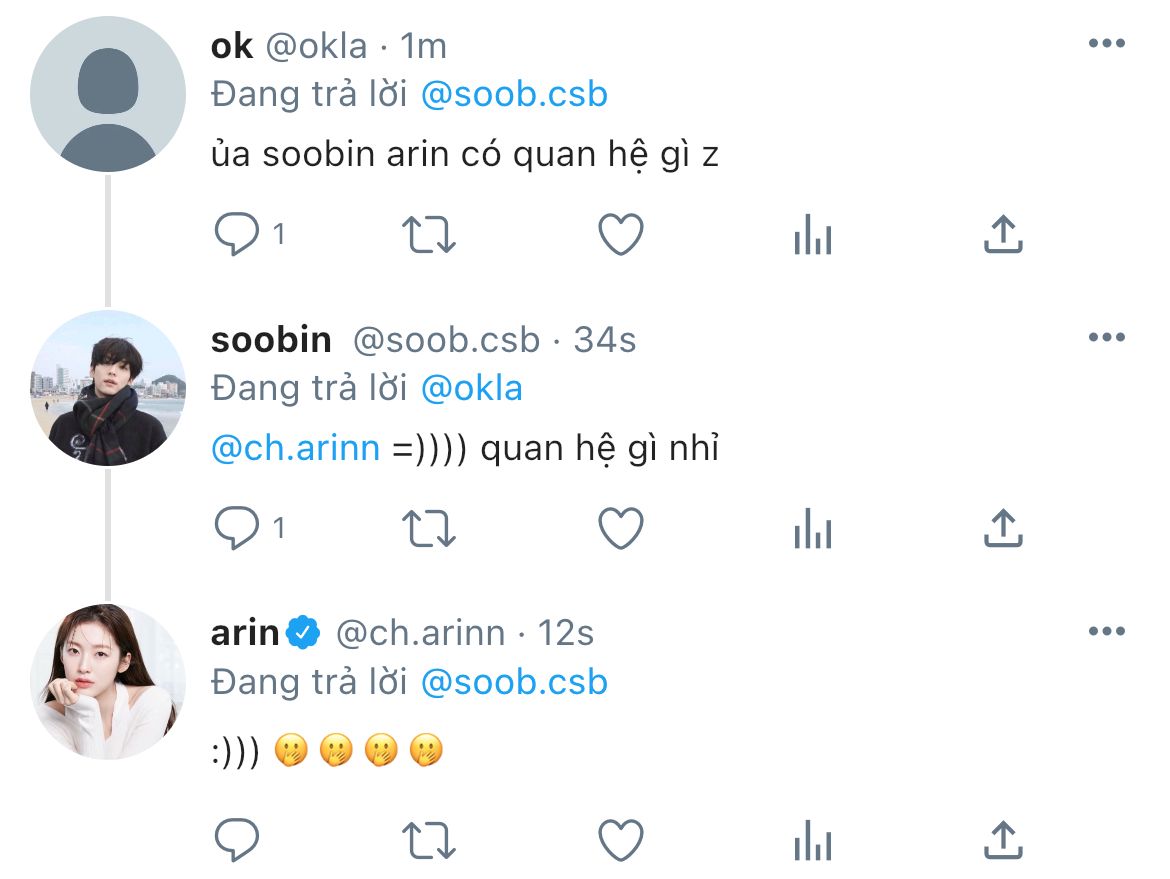Viewport: 1170px width, 879px height.
Task: Like arin's emoji reply
Action: point(620,840)
